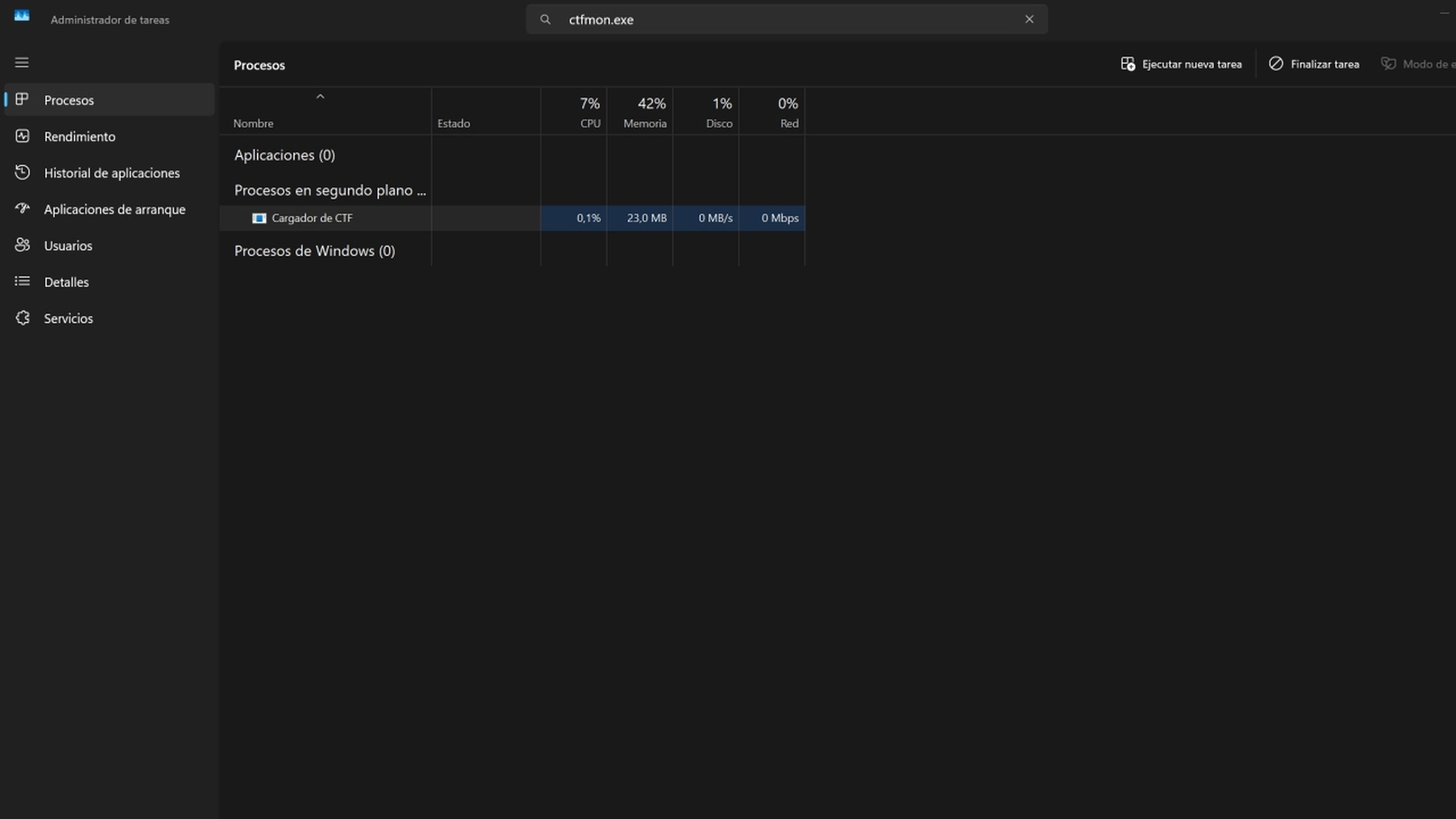Clear the ctfmon.exe search text
The image size is (1456, 819).
(1029, 19)
